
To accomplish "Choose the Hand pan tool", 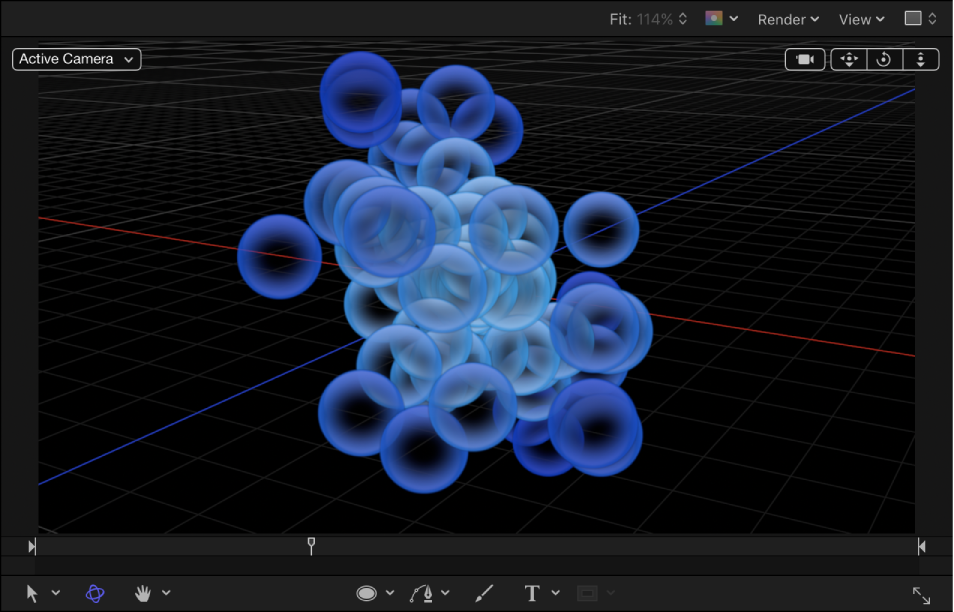I will (141, 593).
